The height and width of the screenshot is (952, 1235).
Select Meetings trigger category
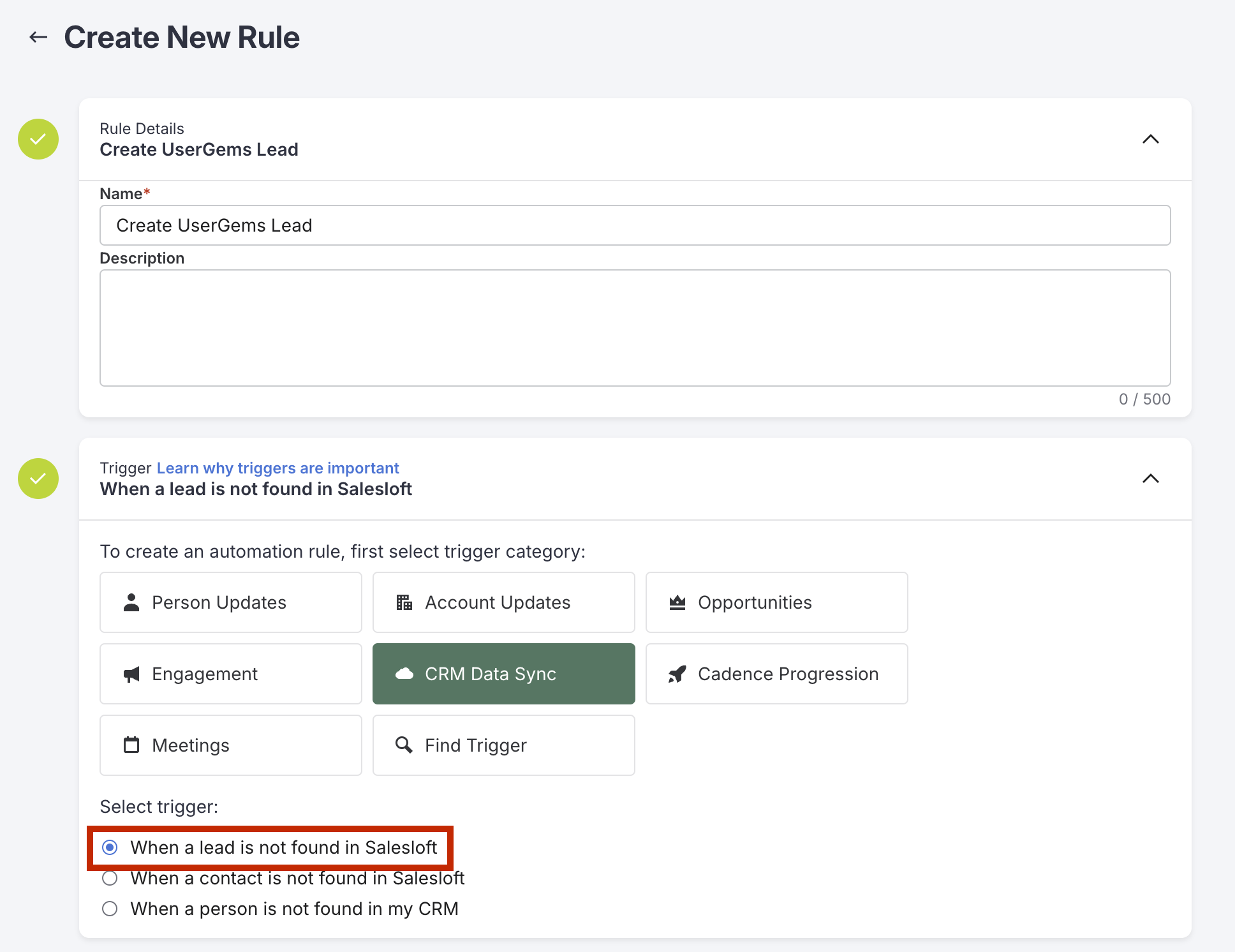(231, 745)
